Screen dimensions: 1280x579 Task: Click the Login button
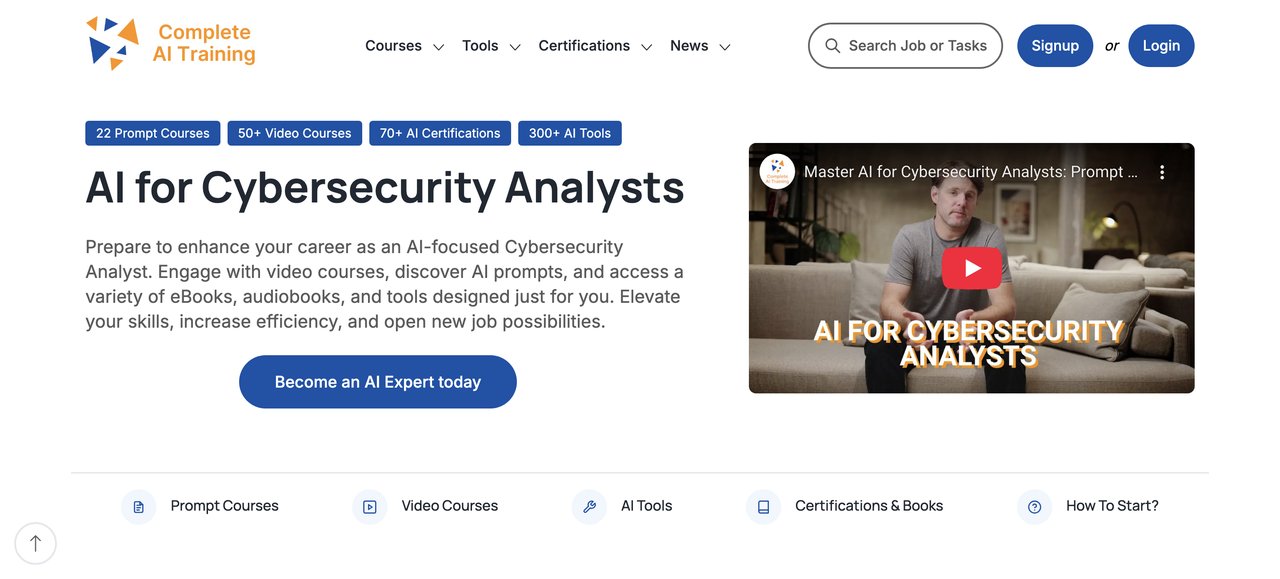tap(1161, 46)
